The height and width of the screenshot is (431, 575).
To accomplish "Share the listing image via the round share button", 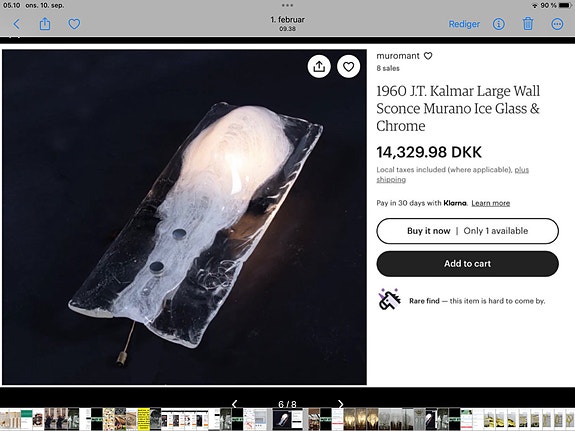I will (319, 66).
